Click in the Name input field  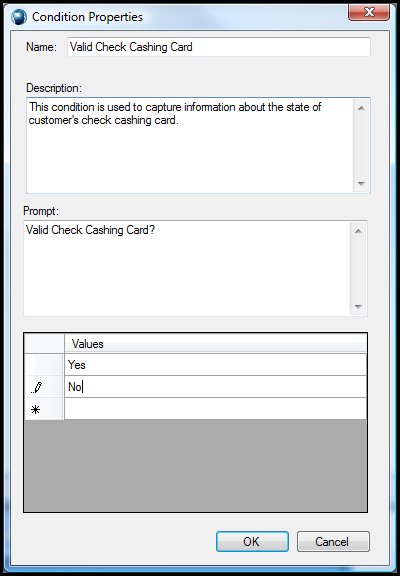pos(219,47)
